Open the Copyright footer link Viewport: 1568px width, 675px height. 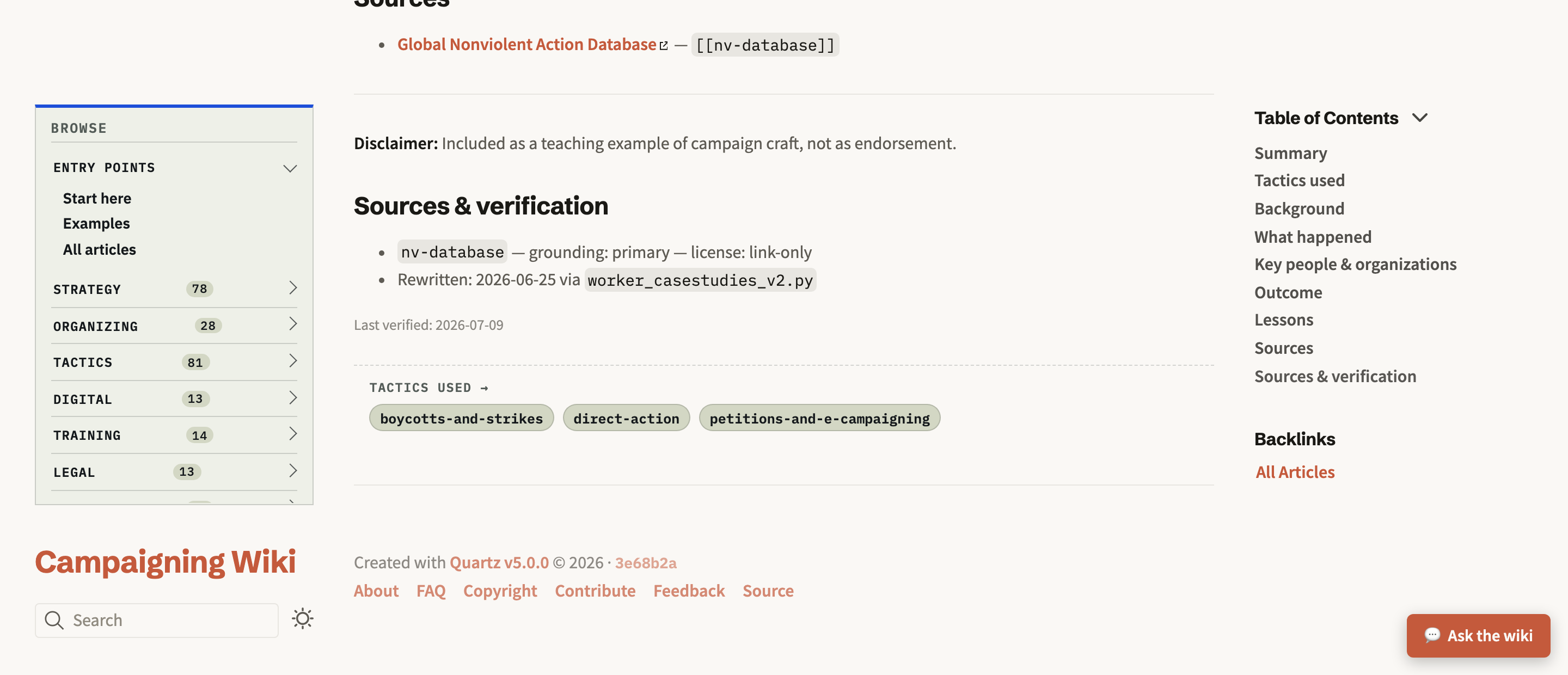tap(500, 591)
